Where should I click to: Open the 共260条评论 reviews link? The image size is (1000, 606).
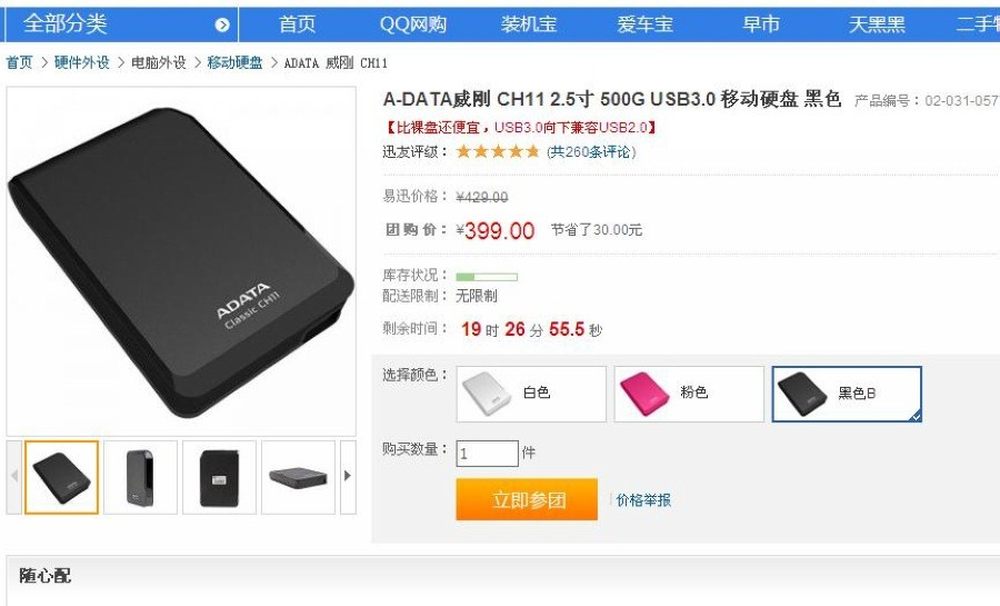(591, 152)
